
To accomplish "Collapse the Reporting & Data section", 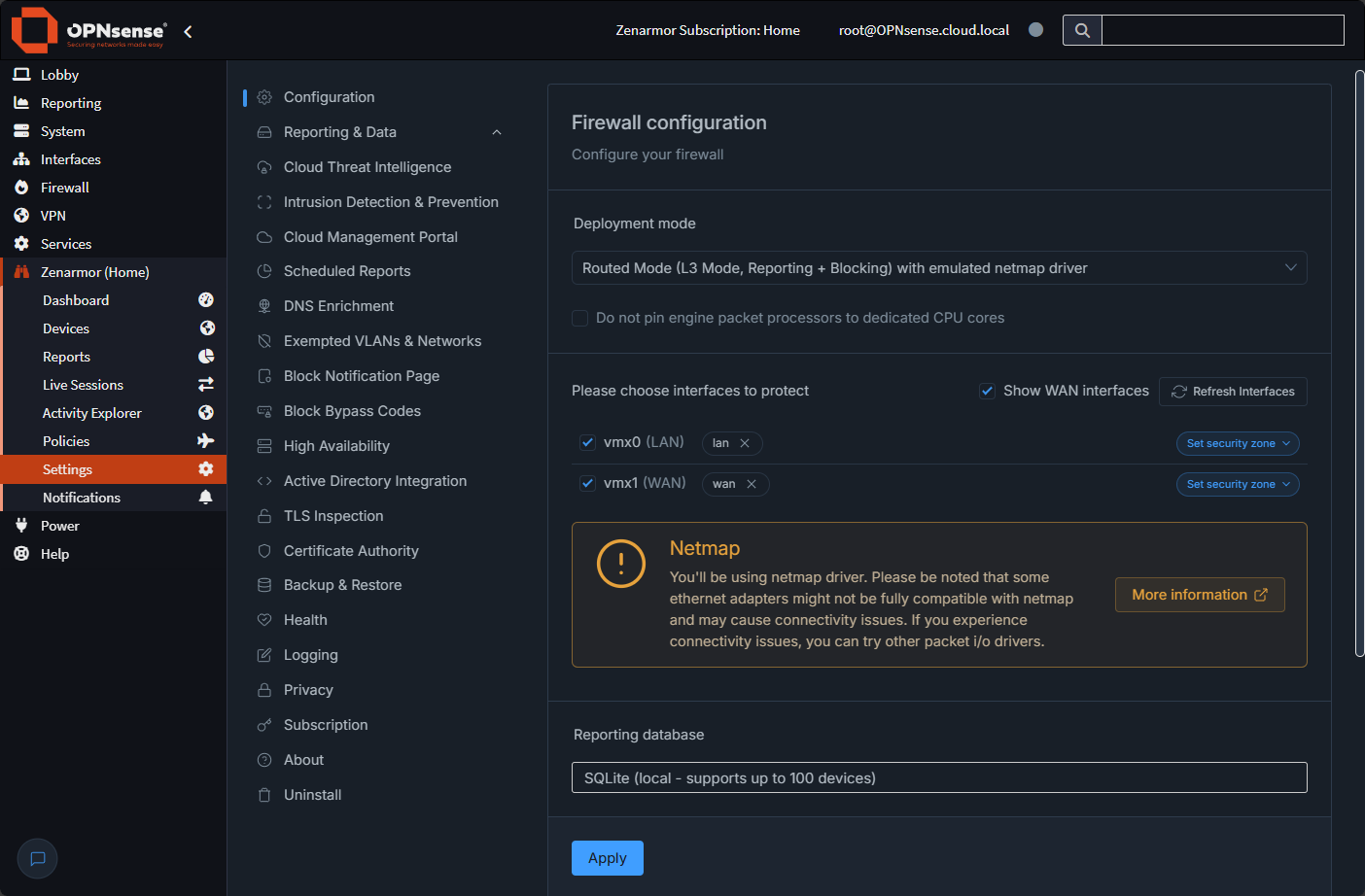I will [496, 131].
